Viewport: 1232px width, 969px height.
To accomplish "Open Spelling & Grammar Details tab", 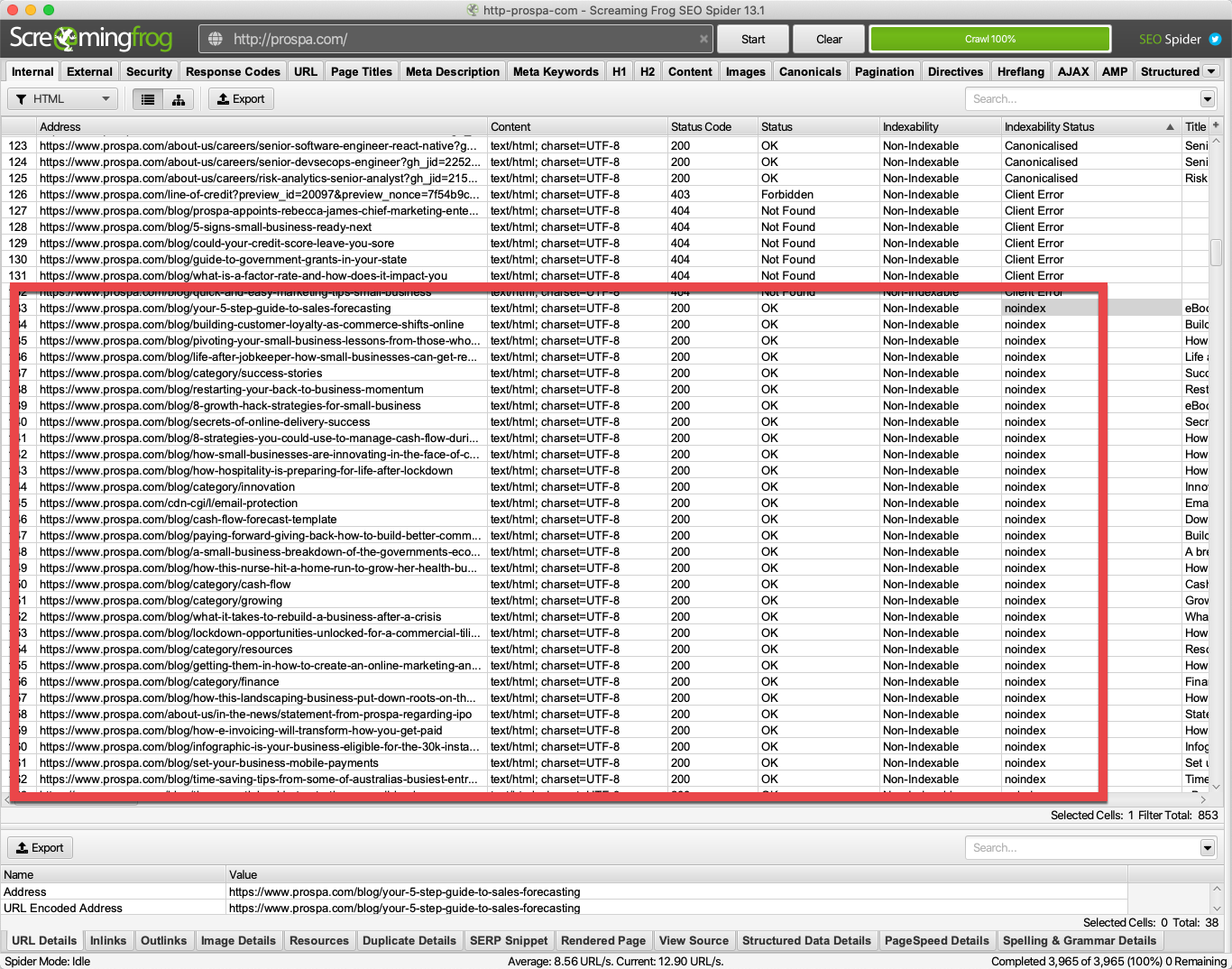I will [x=1079, y=940].
